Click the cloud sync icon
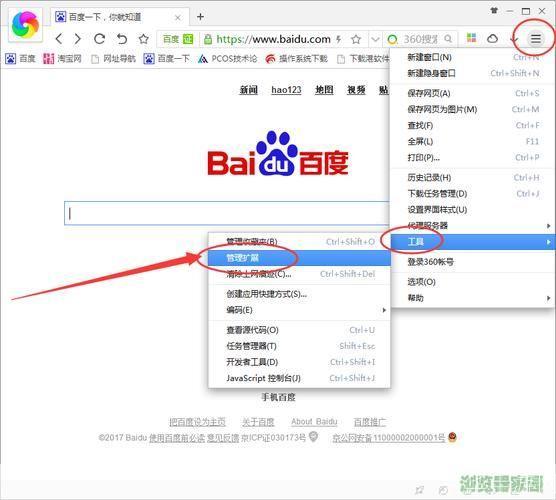Image resolution: width=556 pixels, height=500 pixels. coord(493,38)
